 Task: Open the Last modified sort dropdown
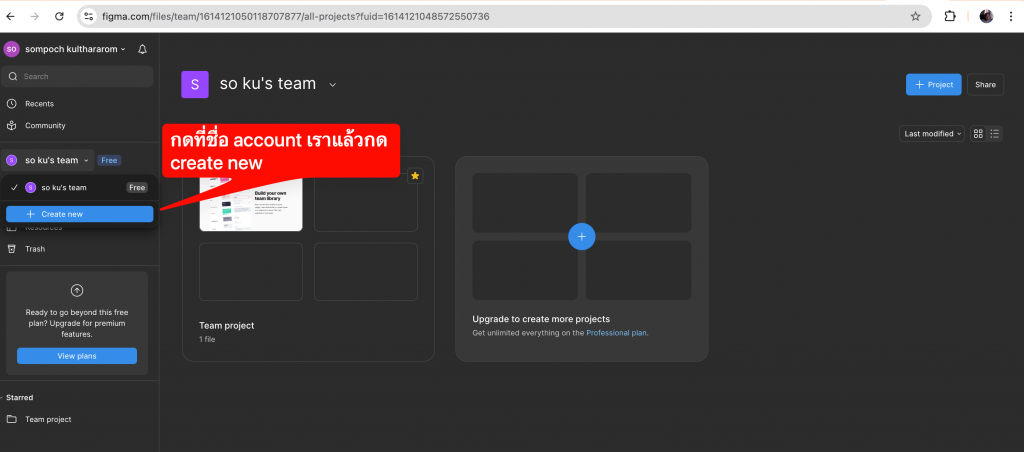tap(933, 134)
